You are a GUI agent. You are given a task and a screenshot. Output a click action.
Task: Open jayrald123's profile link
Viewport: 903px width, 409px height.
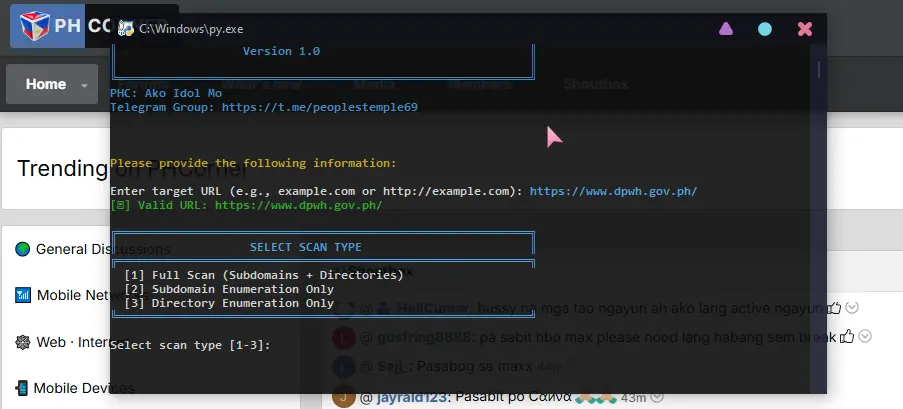click(x=414, y=397)
